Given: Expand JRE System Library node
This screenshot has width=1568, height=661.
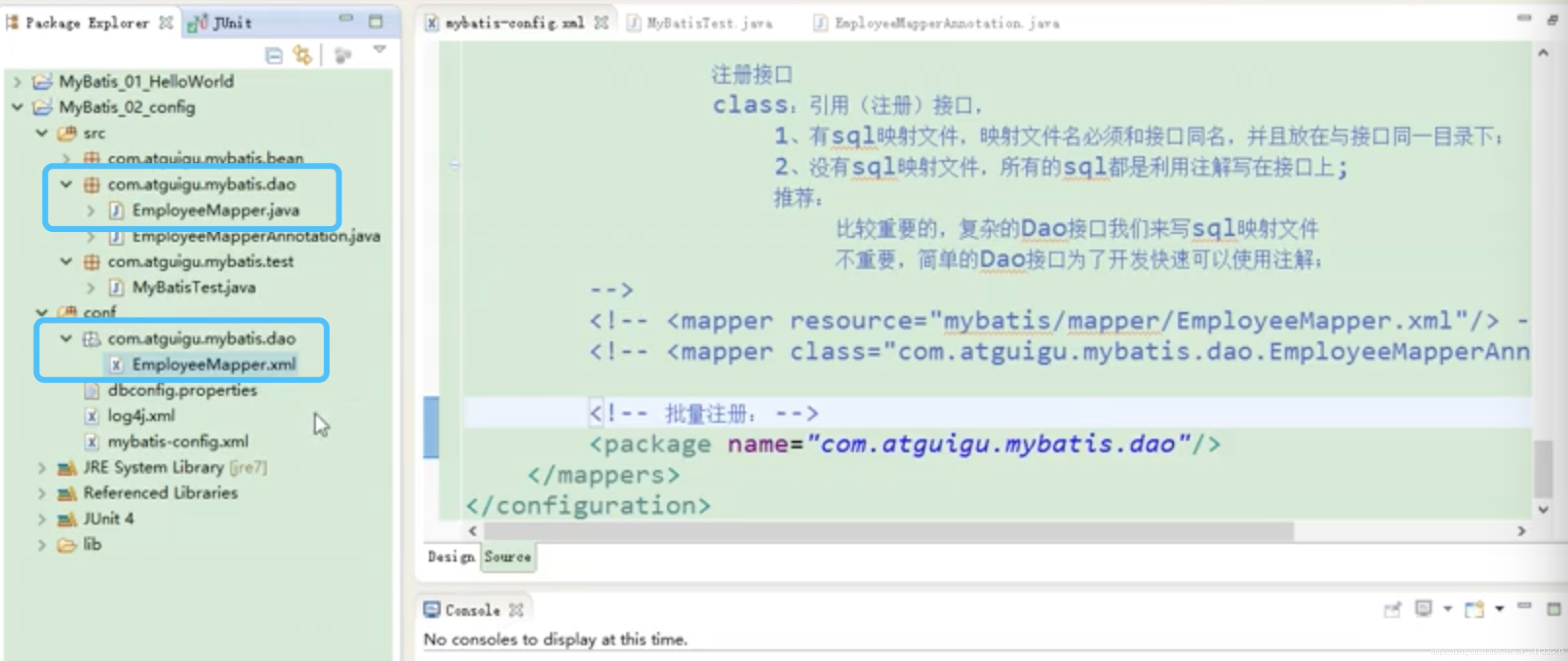Looking at the screenshot, I should [42, 467].
